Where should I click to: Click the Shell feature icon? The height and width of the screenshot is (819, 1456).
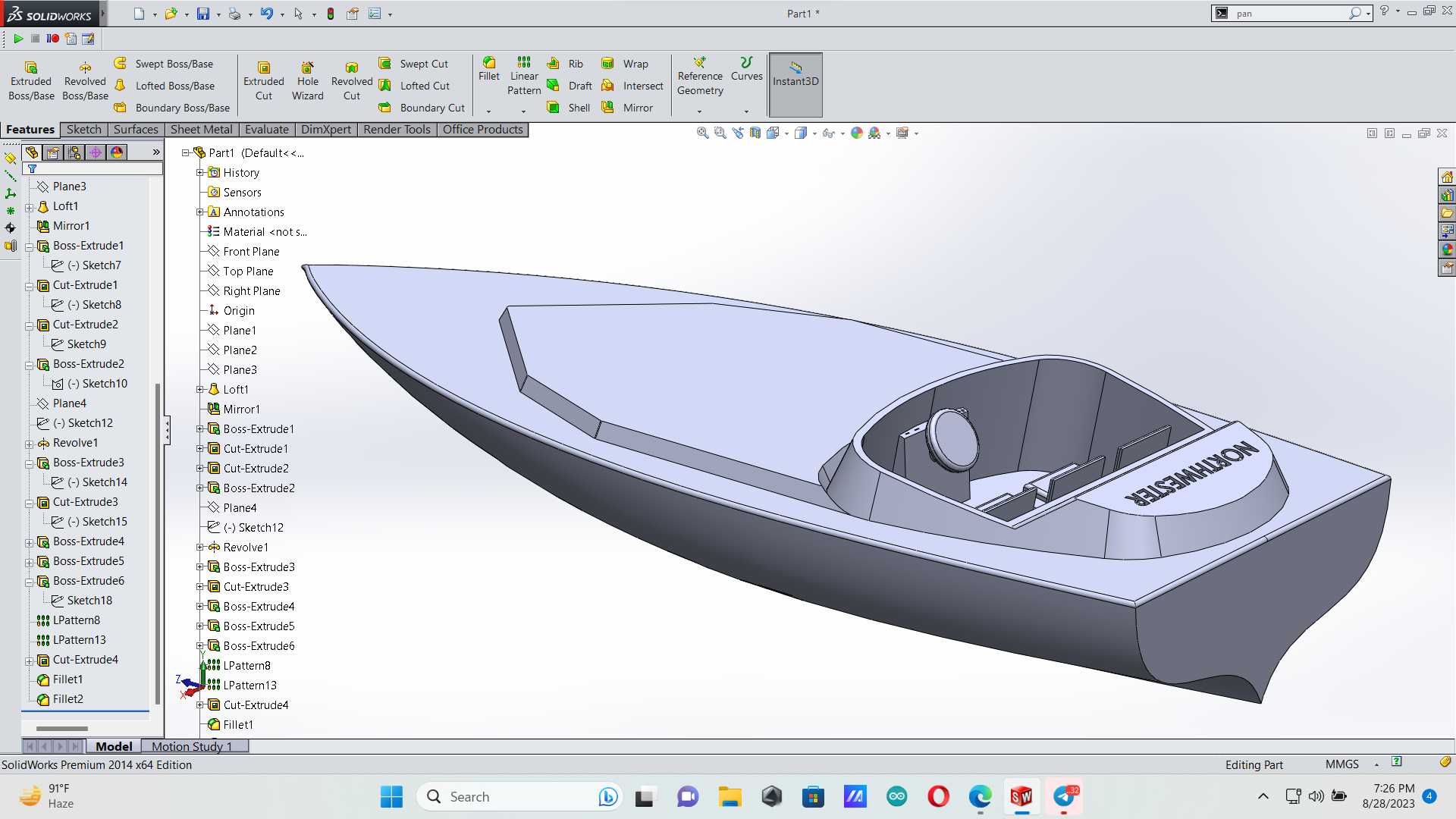(569, 108)
